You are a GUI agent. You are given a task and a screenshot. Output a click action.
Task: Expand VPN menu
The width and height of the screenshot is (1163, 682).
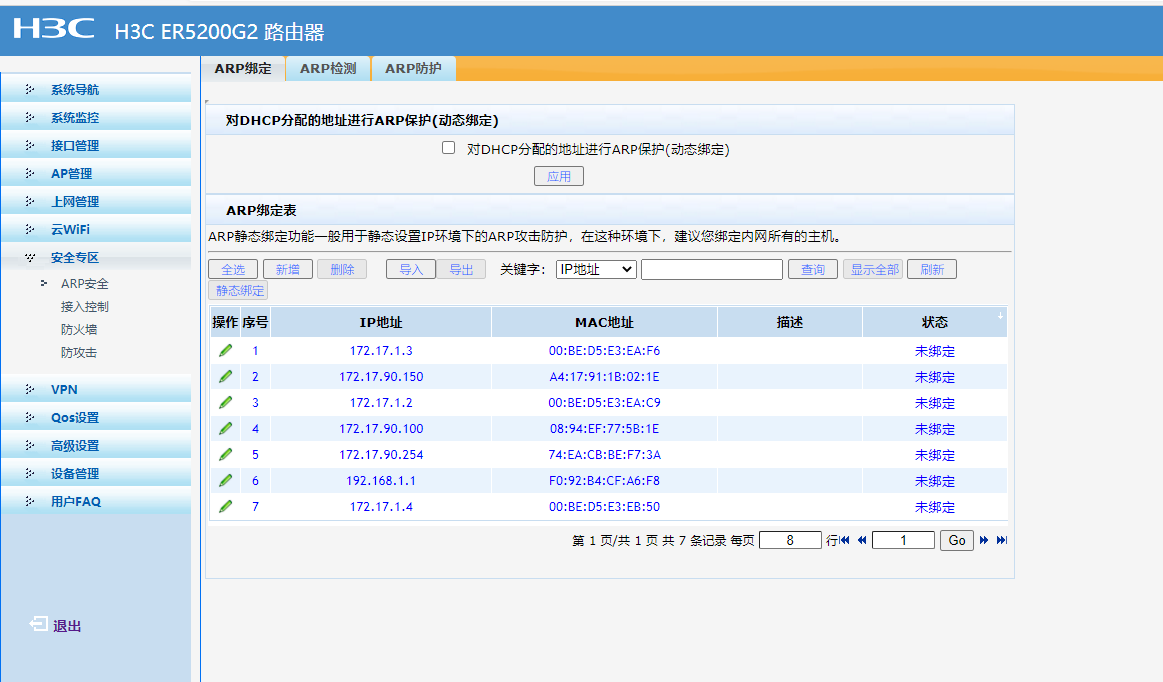tap(96, 390)
